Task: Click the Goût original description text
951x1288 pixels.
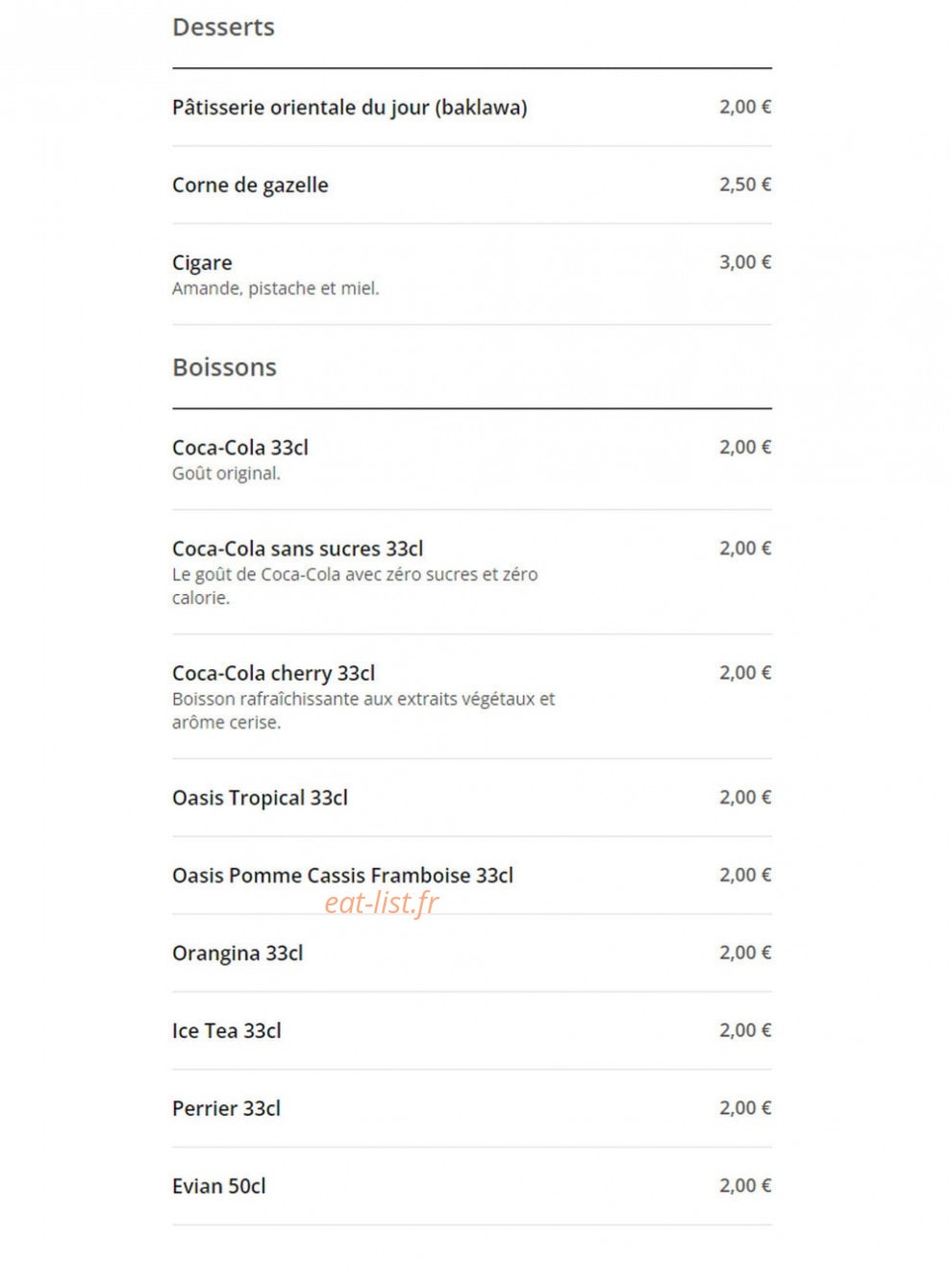Action: click(227, 474)
